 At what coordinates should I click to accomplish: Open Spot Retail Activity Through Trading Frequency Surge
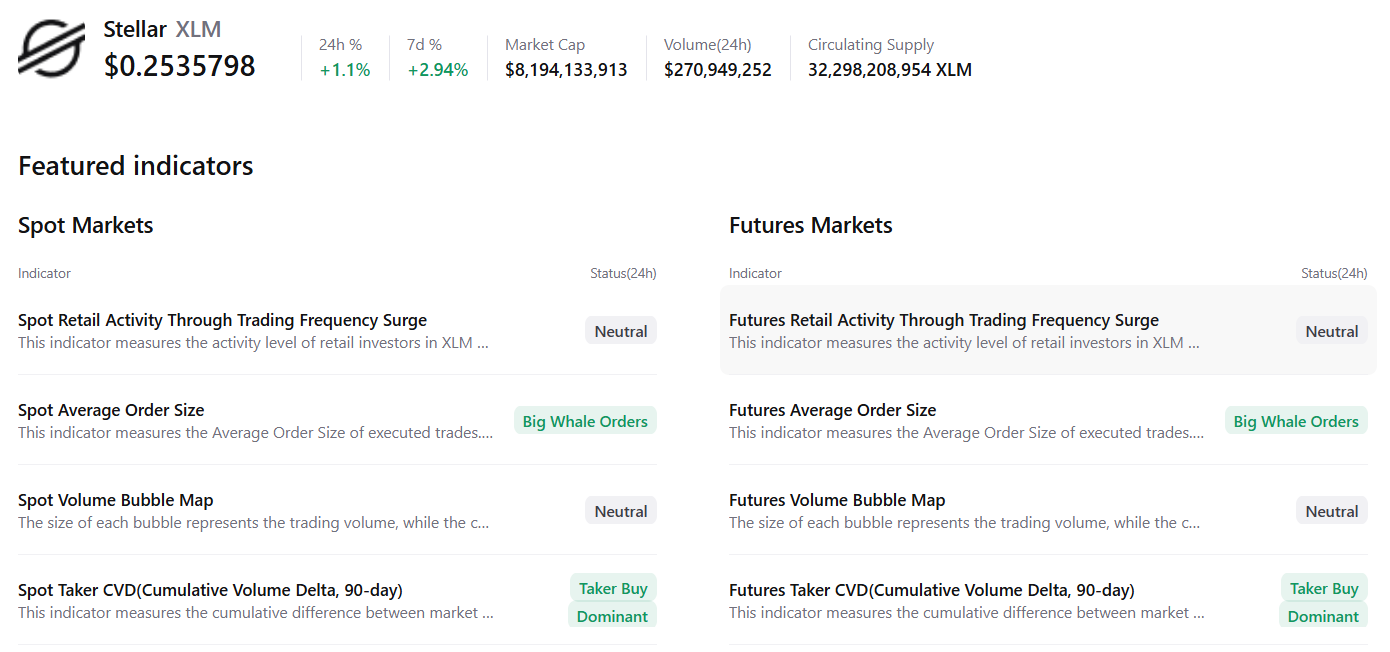222,319
